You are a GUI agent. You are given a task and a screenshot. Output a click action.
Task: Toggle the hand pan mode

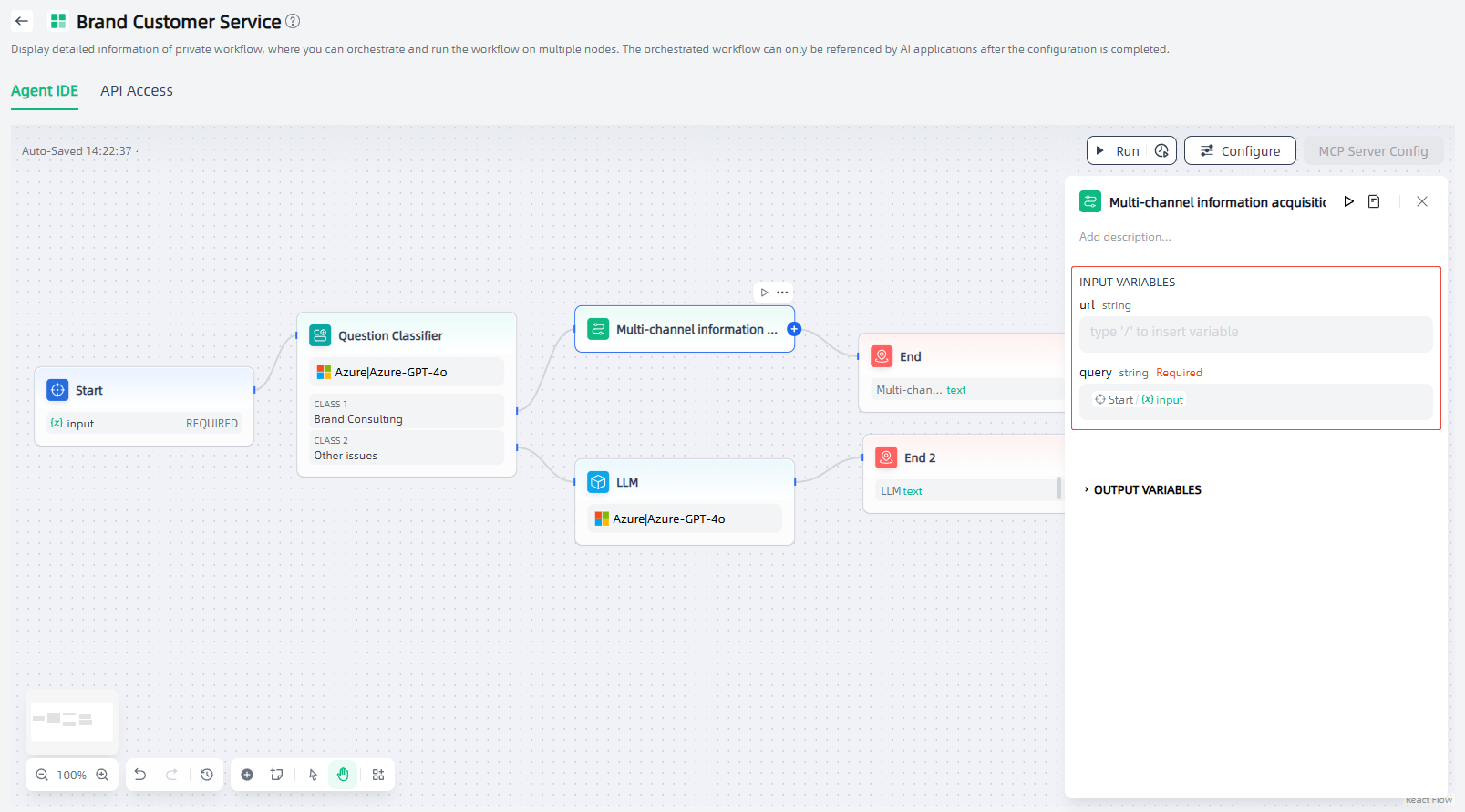click(x=343, y=775)
